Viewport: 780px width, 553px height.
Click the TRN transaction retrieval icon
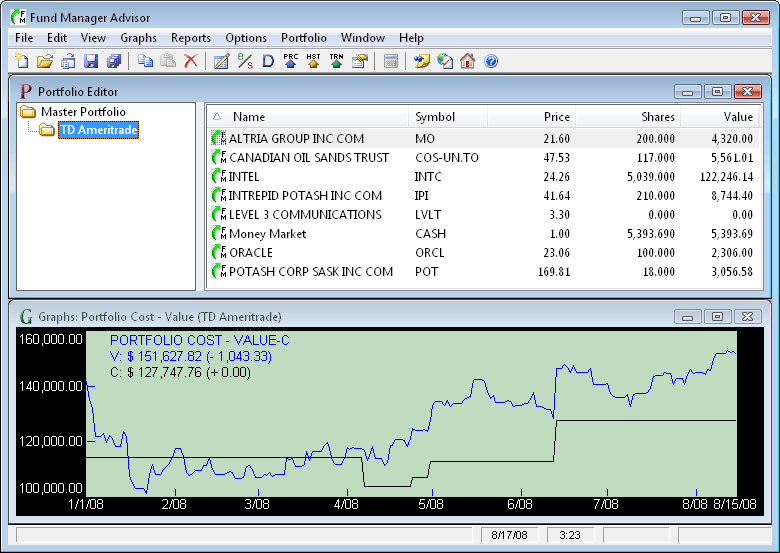click(x=336, y=61)
